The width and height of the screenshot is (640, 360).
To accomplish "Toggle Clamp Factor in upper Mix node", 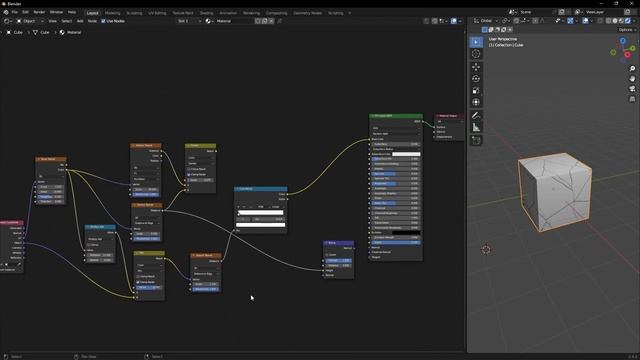I will (189, 174).
